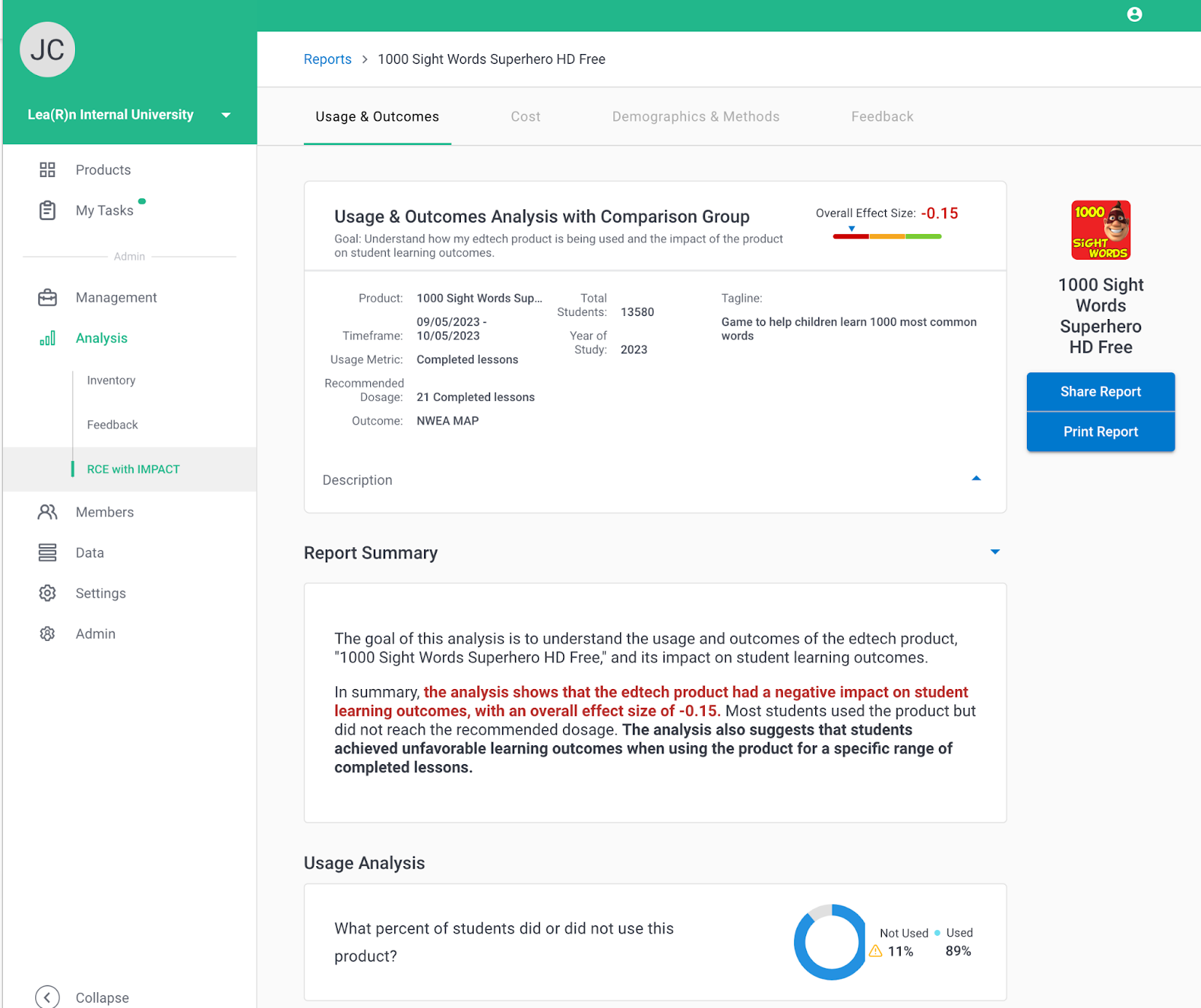Click the 11% not used value
Screen dimensions: 1201x1008
coord(901,951)
